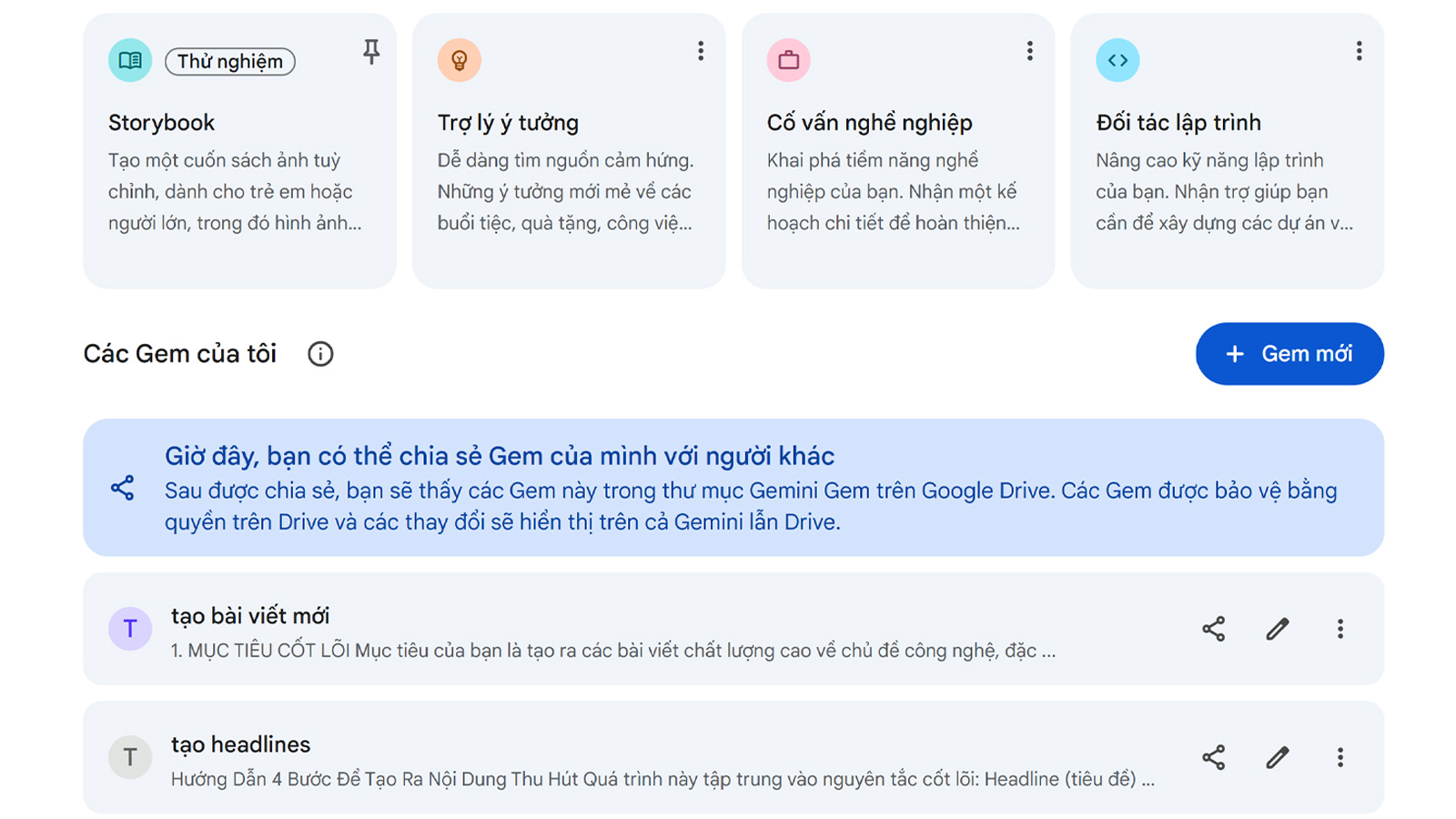Image resolution: width=1456 pixels, height=819 pixels.
Task: Select the Thử nghiệm badge on Storybook
Action: click(x=230, y=62)
